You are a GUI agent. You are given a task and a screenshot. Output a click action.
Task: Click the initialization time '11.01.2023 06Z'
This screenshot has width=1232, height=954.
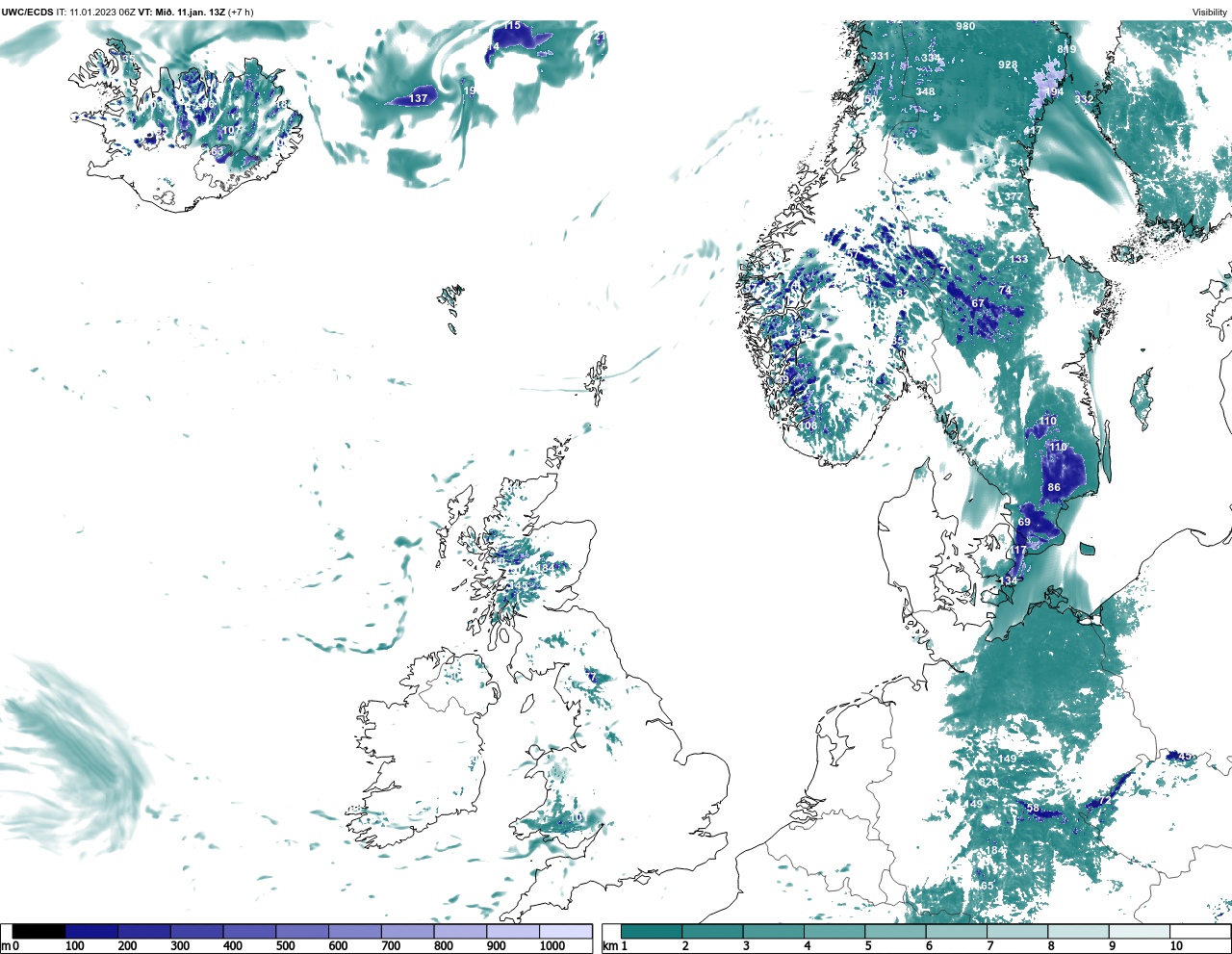pos(103,12)
